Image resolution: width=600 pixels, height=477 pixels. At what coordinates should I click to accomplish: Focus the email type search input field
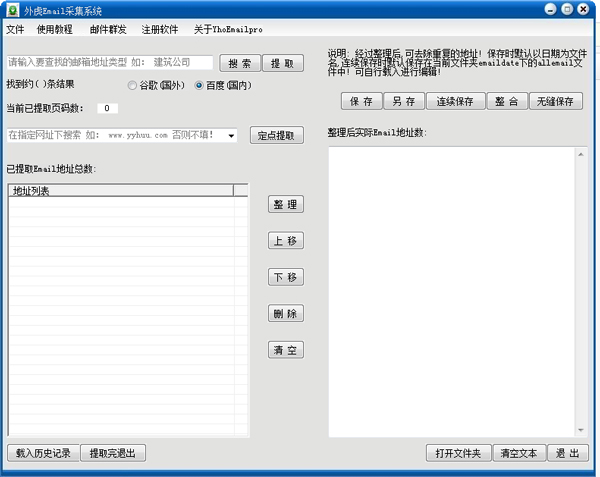coord(109,63)
